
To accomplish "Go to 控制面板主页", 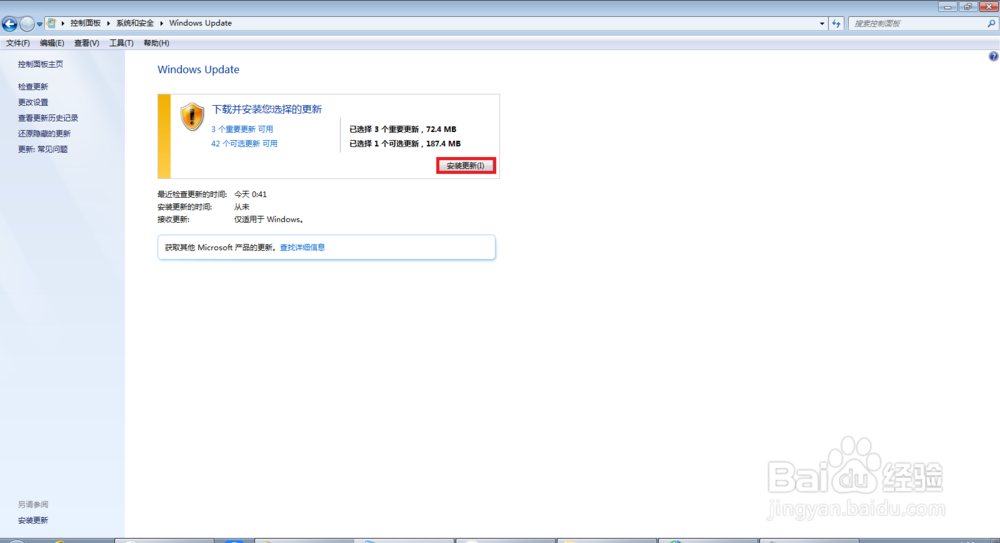I will point(40,64).
